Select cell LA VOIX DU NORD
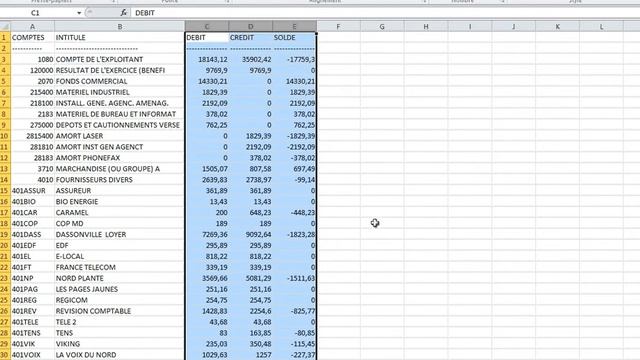Screen dimensions: 640x360 [120, 355]
